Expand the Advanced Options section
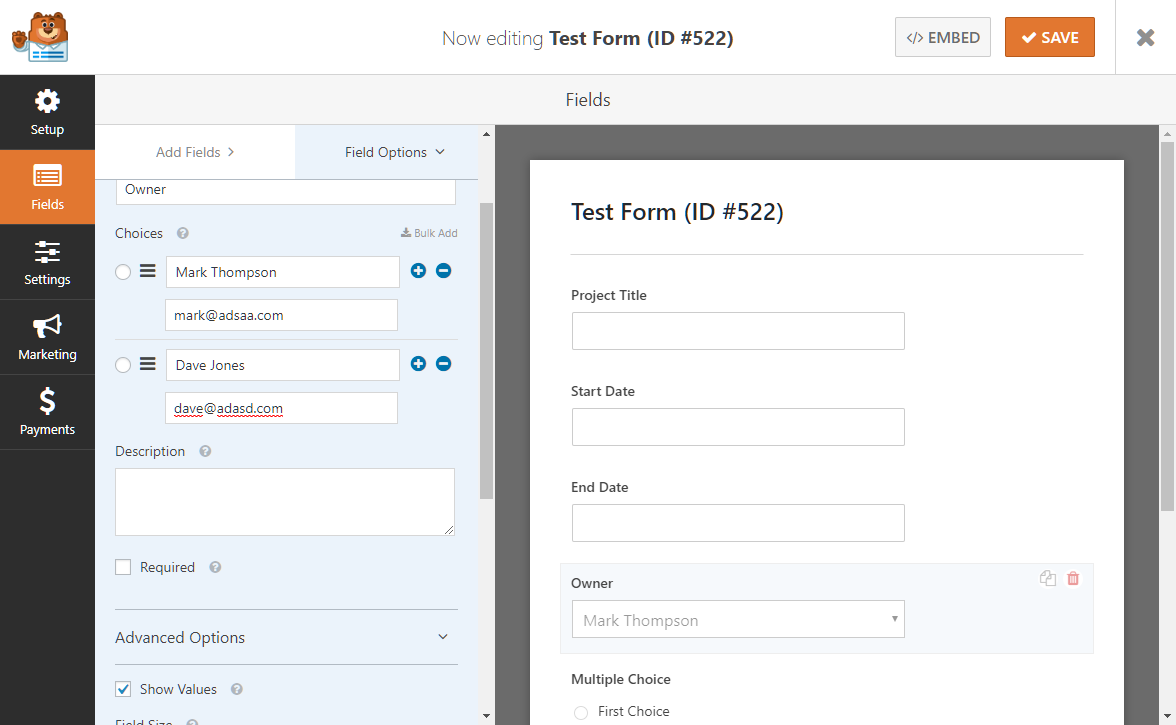The width and height of the screenshot is (1176, 725). pos(285,637)
